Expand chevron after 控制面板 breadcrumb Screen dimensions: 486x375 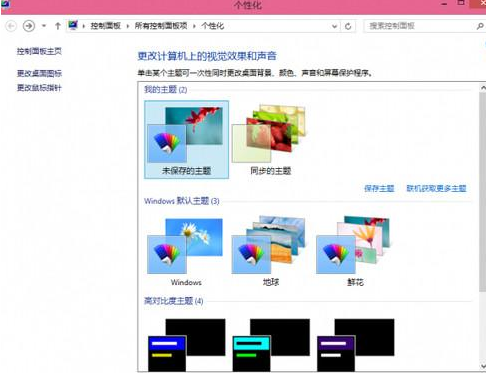point(128,26)
